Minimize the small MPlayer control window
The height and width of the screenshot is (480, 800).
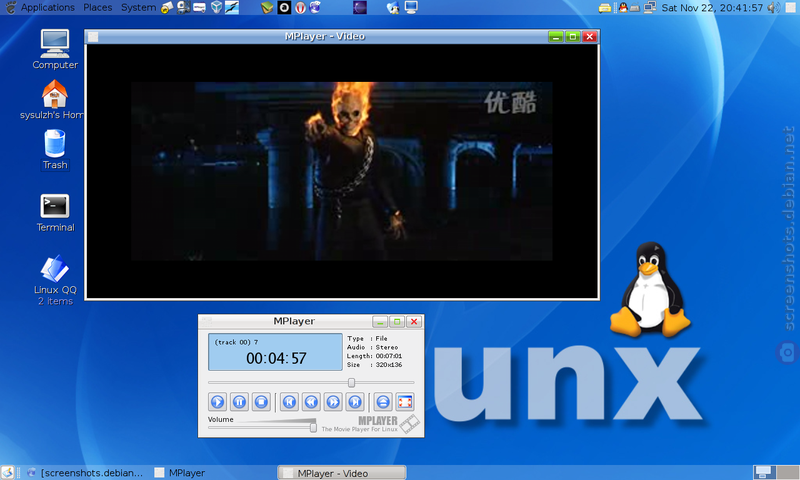pos(380,321)
